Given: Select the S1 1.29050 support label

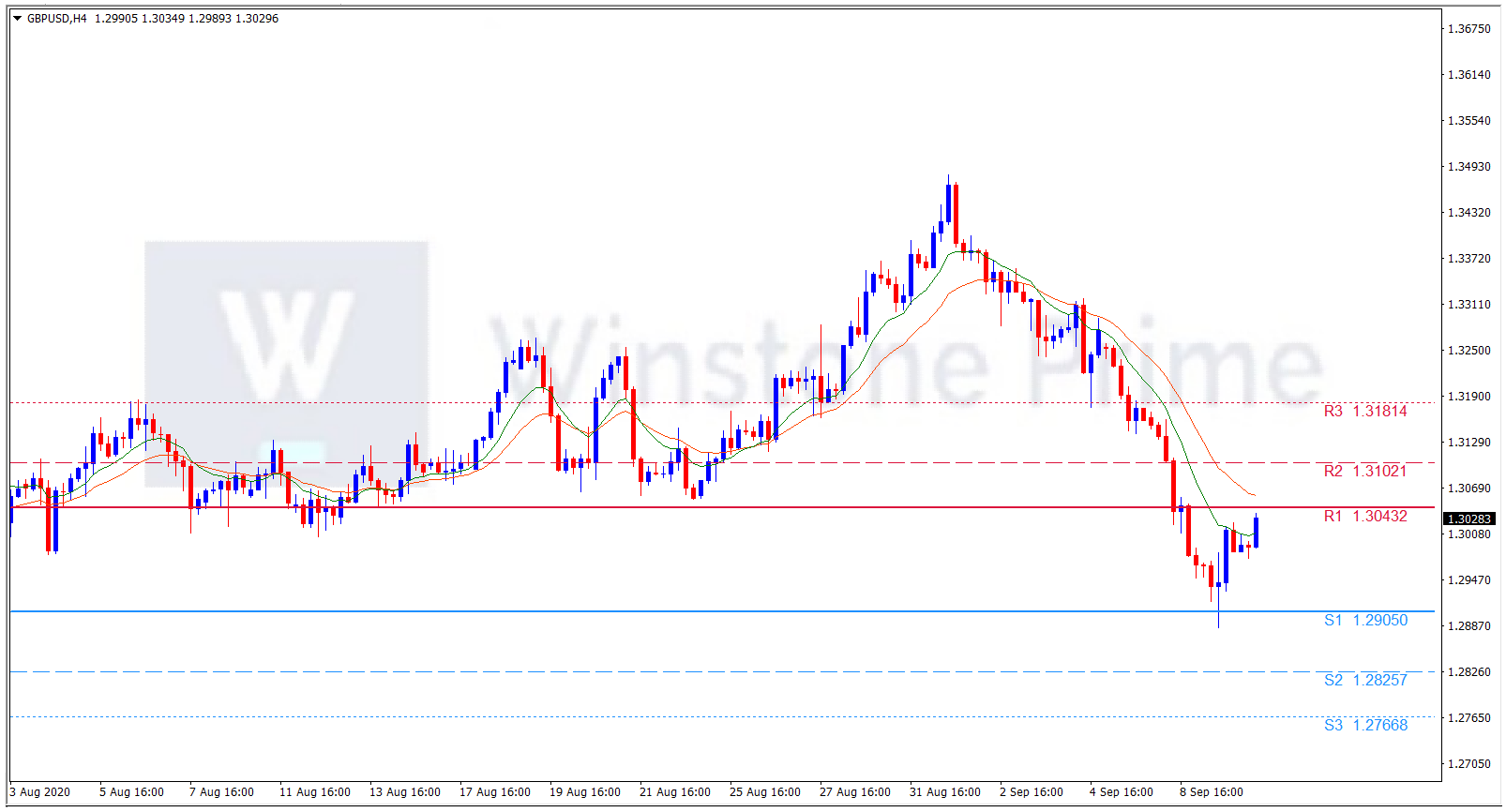Looking at the screenshot, I should coord(1364,621).
